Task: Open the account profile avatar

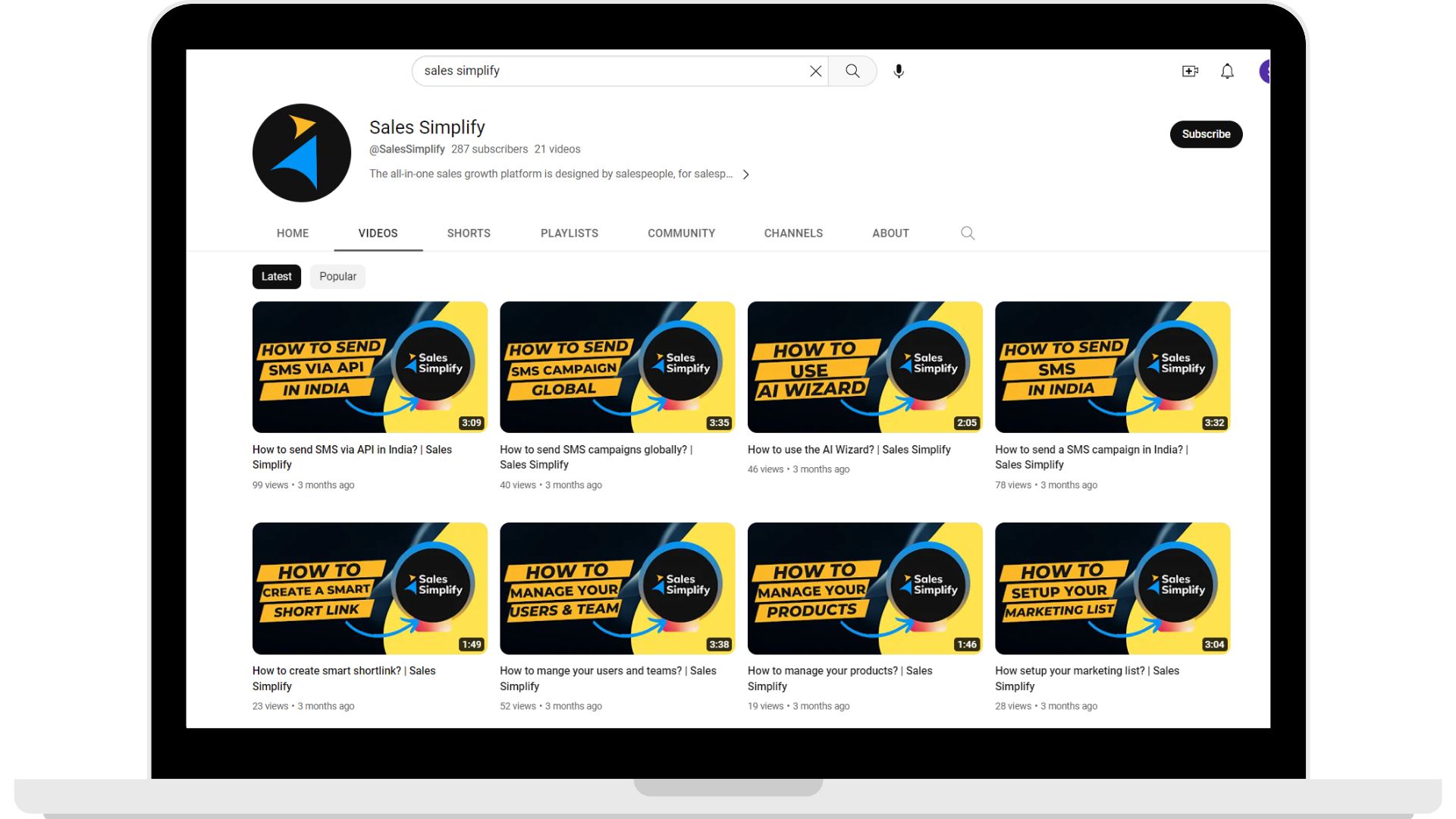Action: [x=1264, y=71]
